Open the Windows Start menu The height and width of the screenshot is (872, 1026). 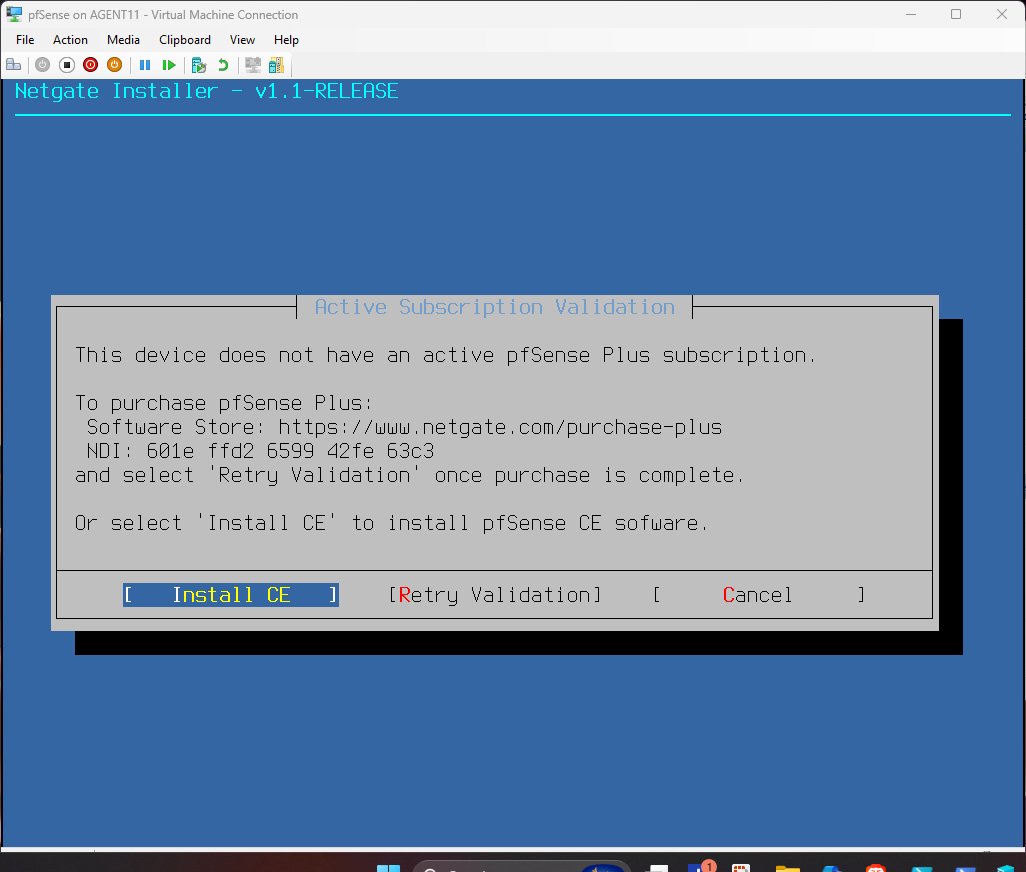click(388, 867)
